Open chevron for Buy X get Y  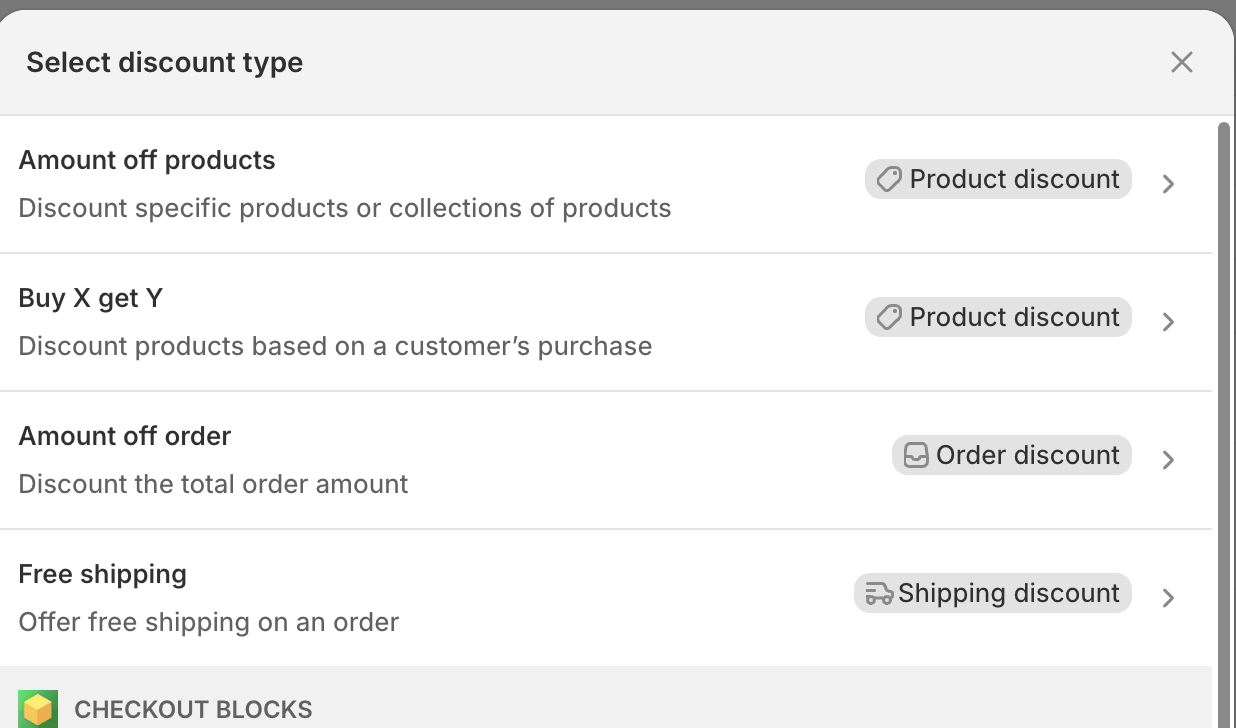pyautogui.click(x=1168, y=322)
